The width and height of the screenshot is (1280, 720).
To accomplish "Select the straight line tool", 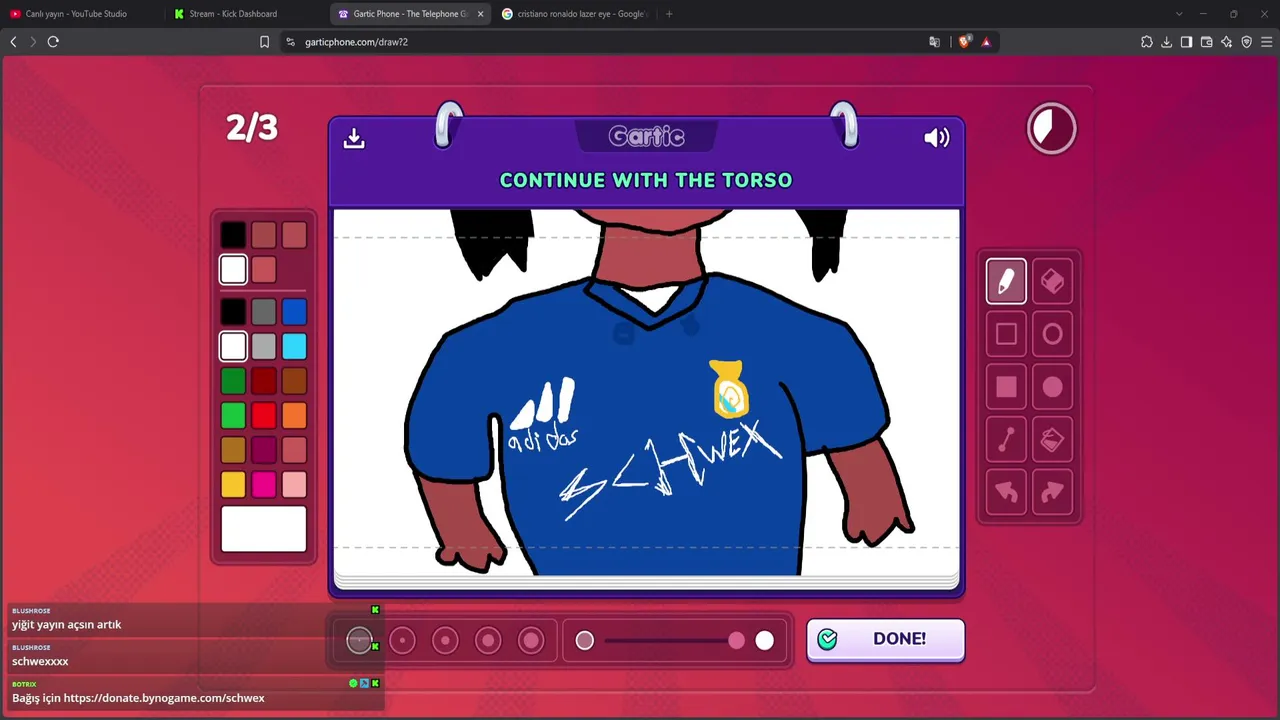I will [x=1006, y=440].
